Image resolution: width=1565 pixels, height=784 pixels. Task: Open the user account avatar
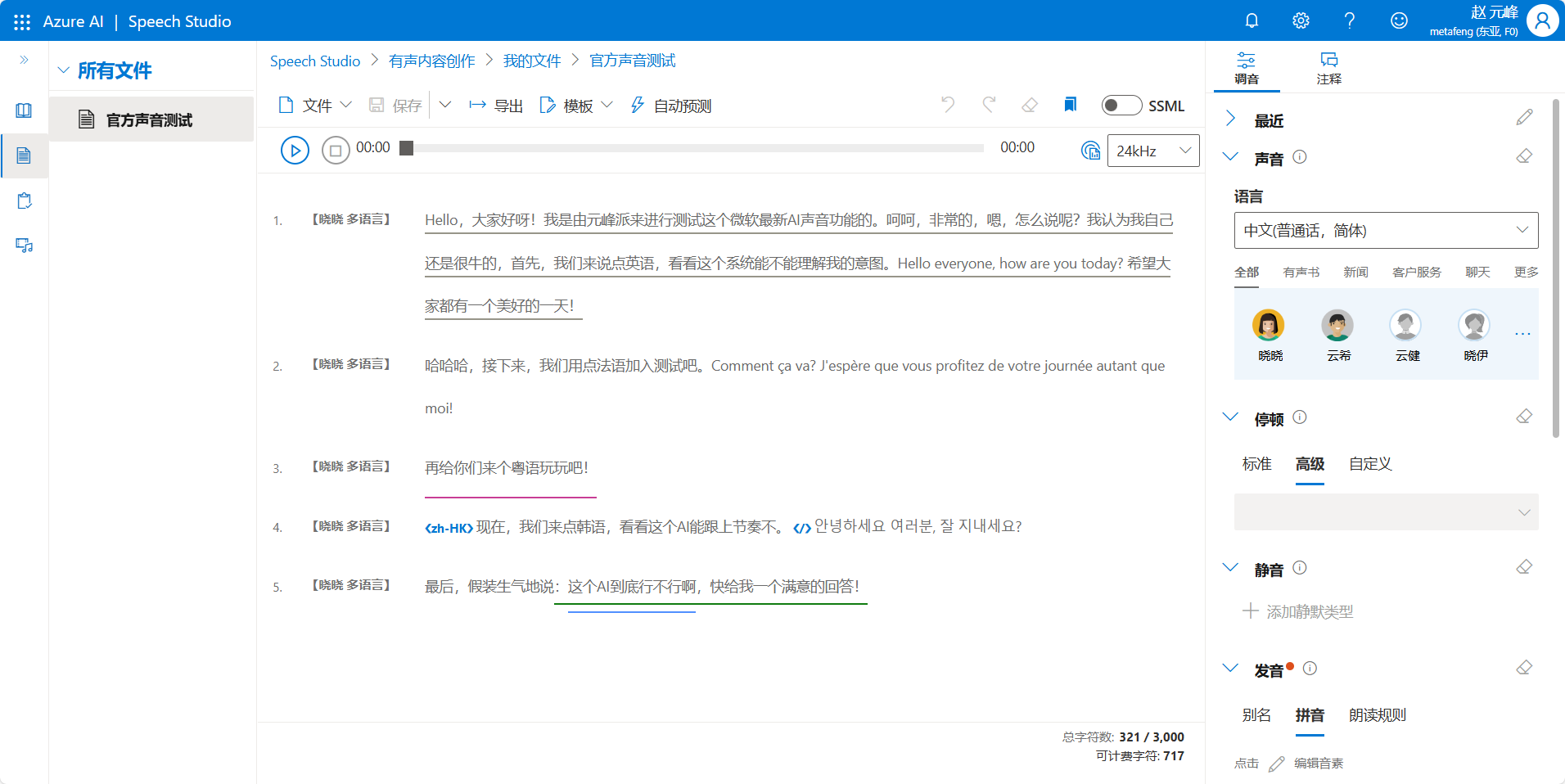(1542, 20)
